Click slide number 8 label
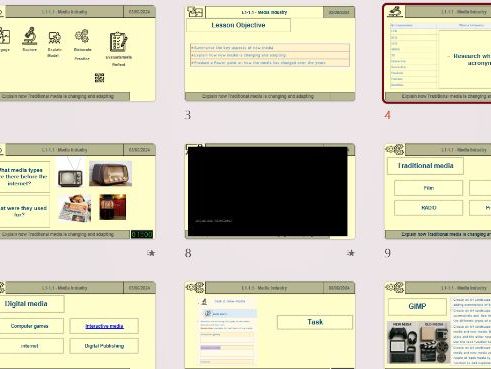This screenshot has width=491, height=369. click(x=188, y=253)
